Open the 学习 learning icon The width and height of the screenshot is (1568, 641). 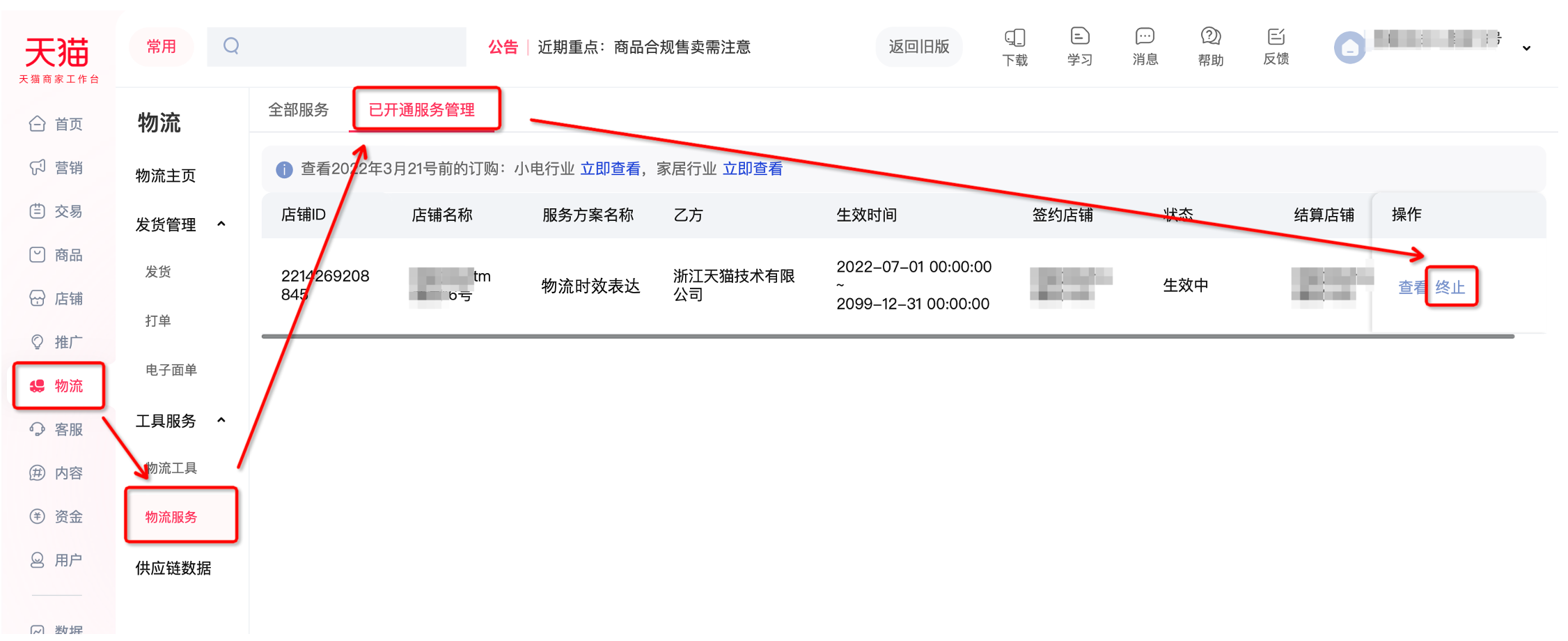1080,47
